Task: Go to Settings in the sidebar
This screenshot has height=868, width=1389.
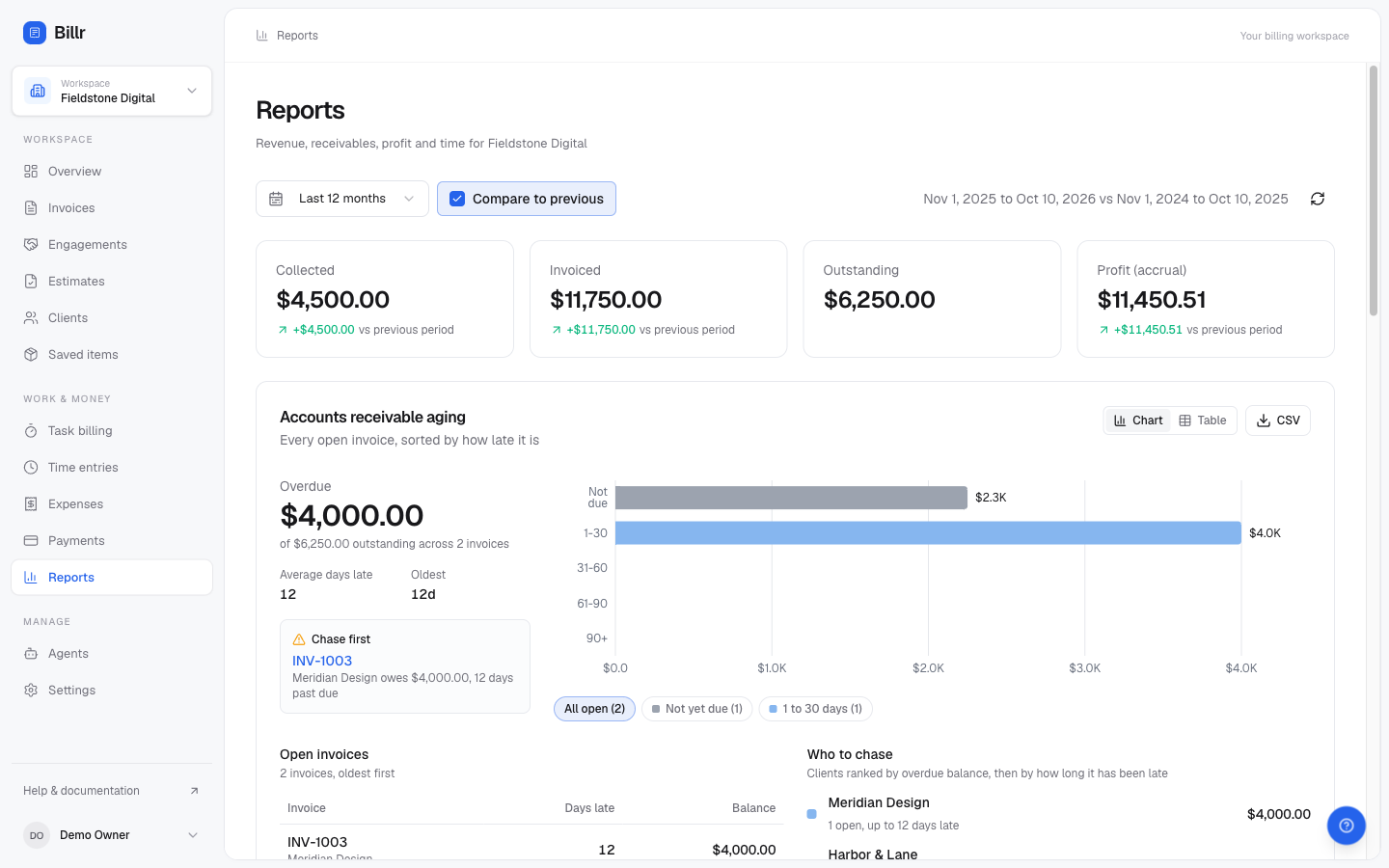Action: click(112, 691)
